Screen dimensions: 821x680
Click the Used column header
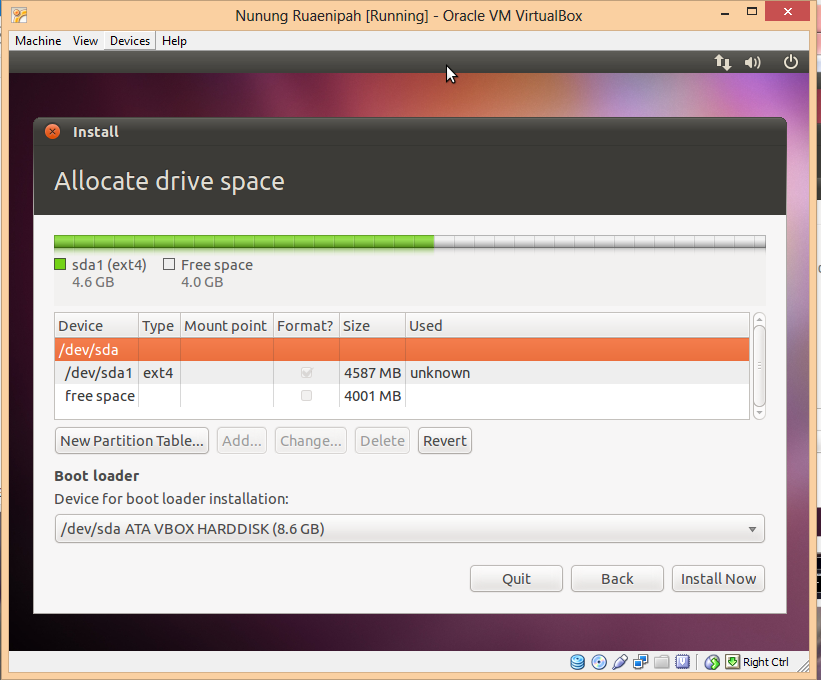click(578, 326)
